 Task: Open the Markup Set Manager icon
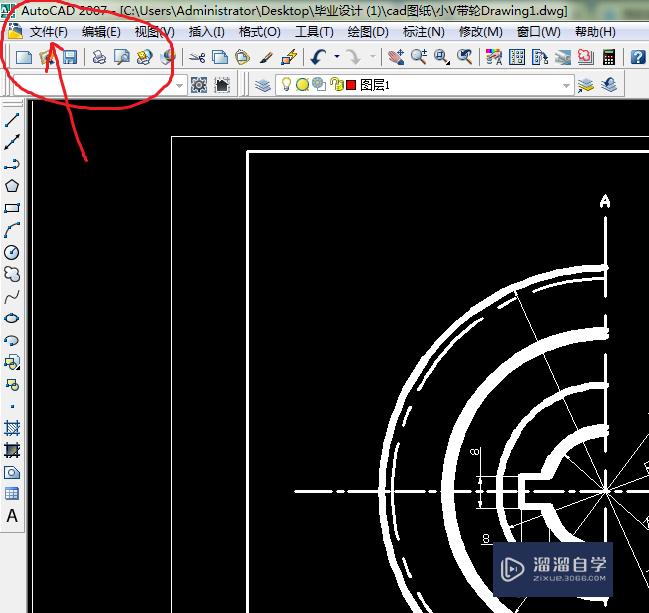(586, 57)
